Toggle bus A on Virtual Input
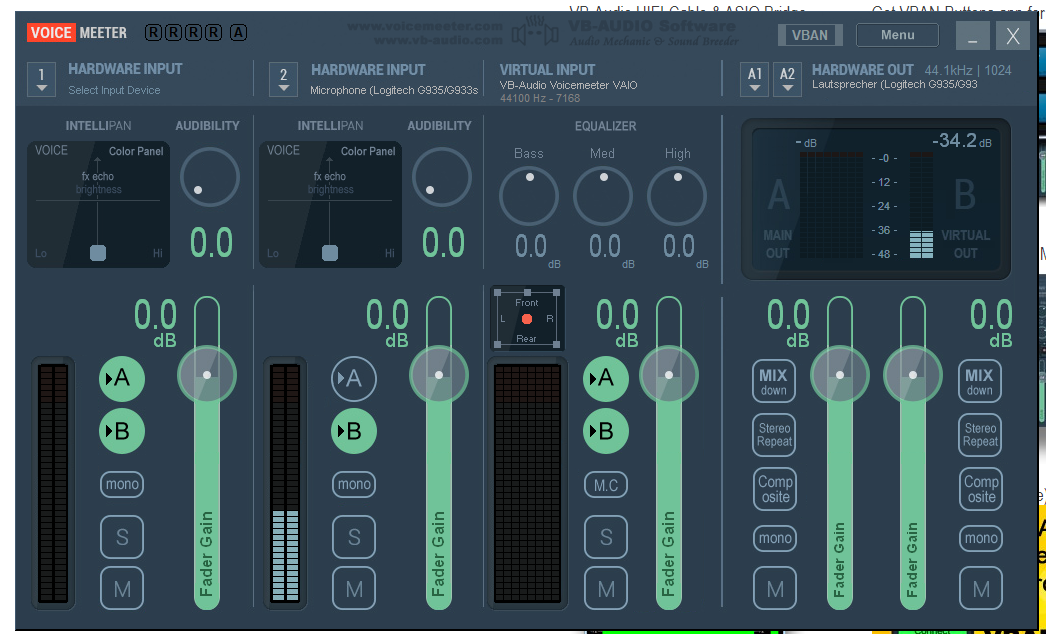 pos(606,378)
